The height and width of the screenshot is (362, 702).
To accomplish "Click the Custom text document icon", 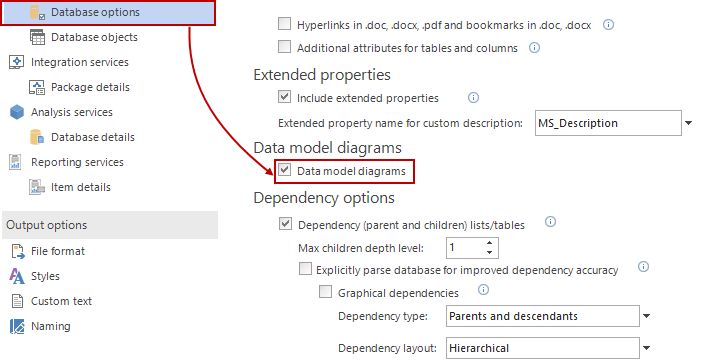I will [17, 301].
